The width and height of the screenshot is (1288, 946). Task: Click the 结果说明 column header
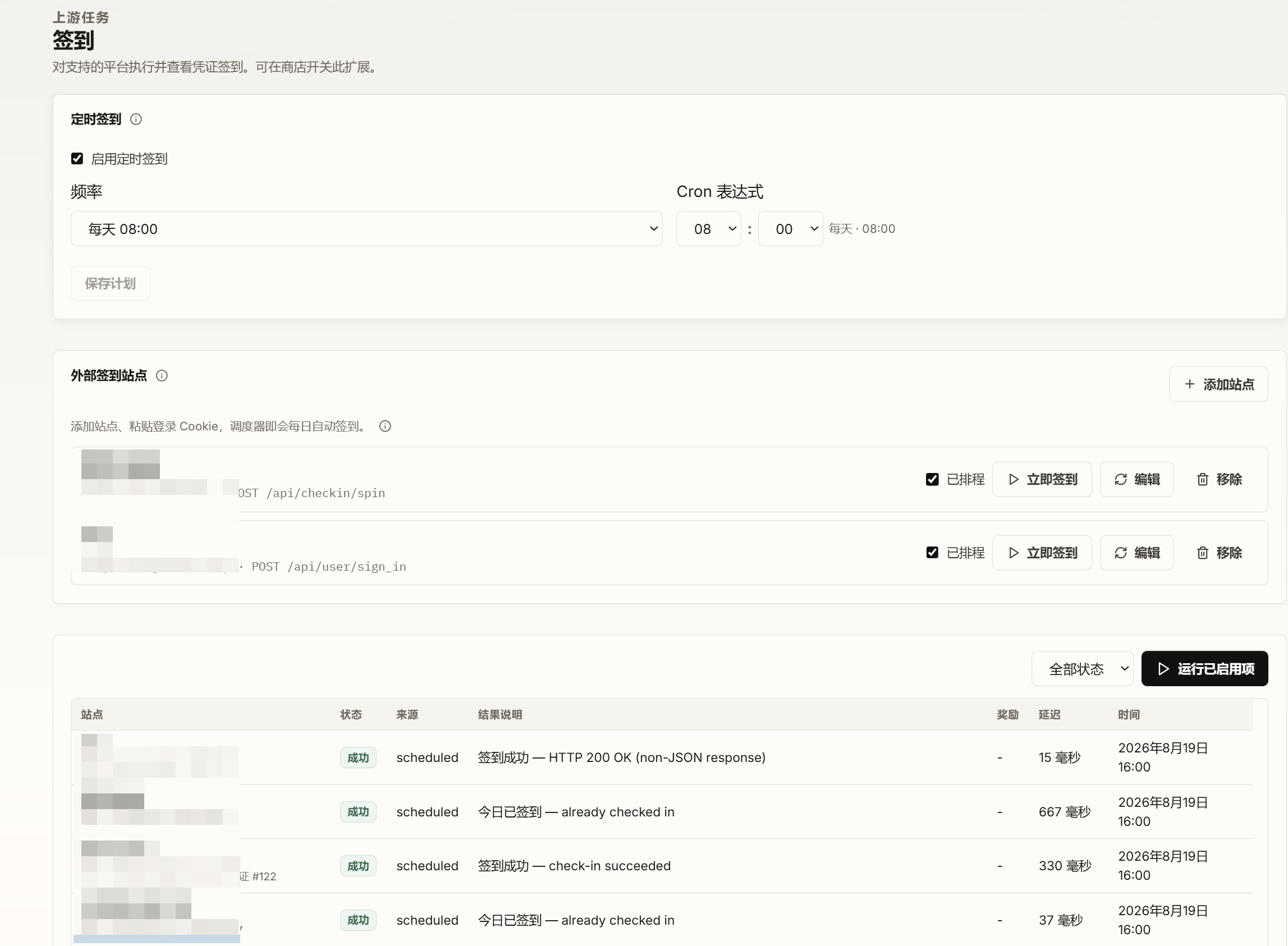coord(500,715)
